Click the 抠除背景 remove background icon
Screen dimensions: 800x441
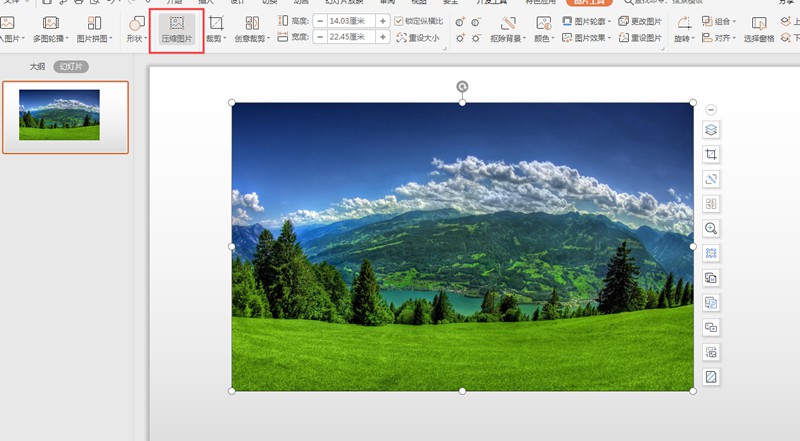(x=508, y=23)
